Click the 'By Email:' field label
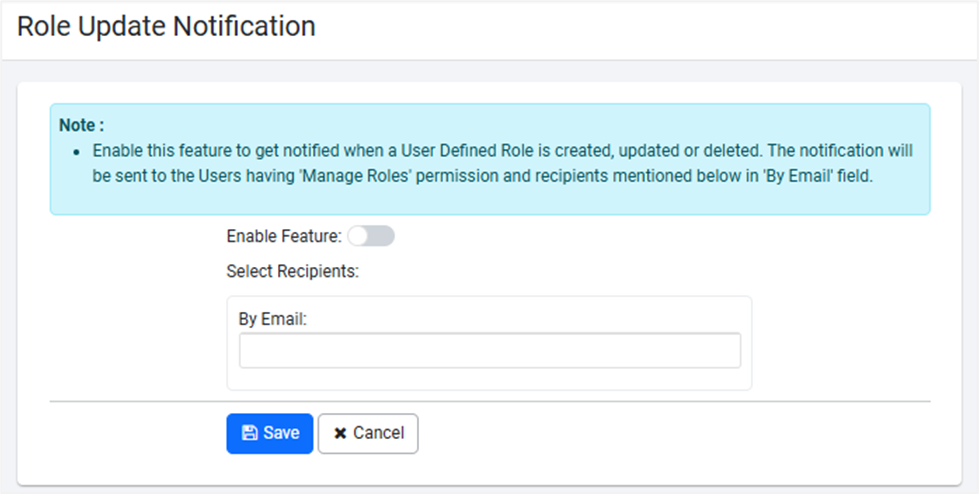This screenshot has width=979, height=494. coord(272,320)
